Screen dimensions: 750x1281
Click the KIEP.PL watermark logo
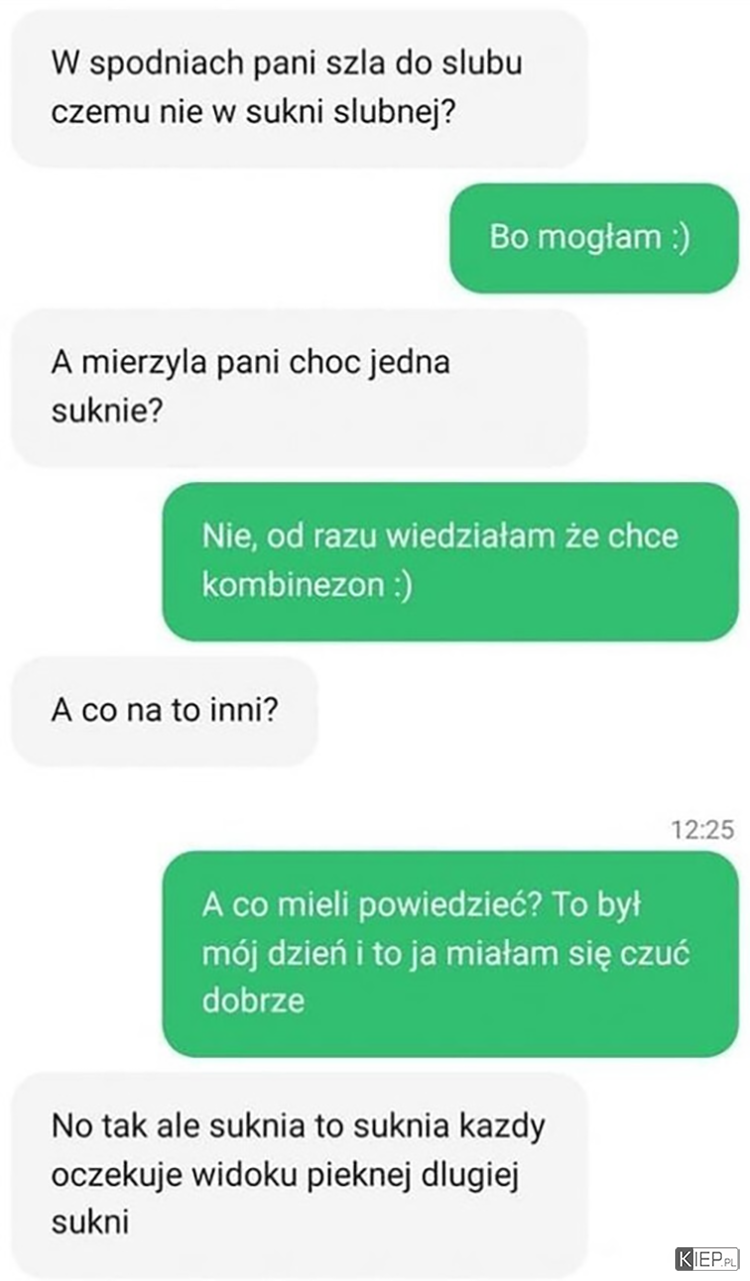pyautogui.click(x=706, y=1257)
